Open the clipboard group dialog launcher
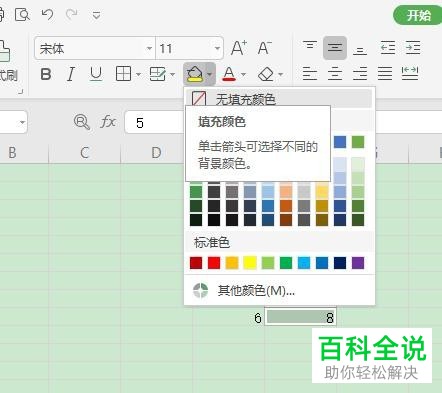 pyautogui.click(x=21, y=91)
